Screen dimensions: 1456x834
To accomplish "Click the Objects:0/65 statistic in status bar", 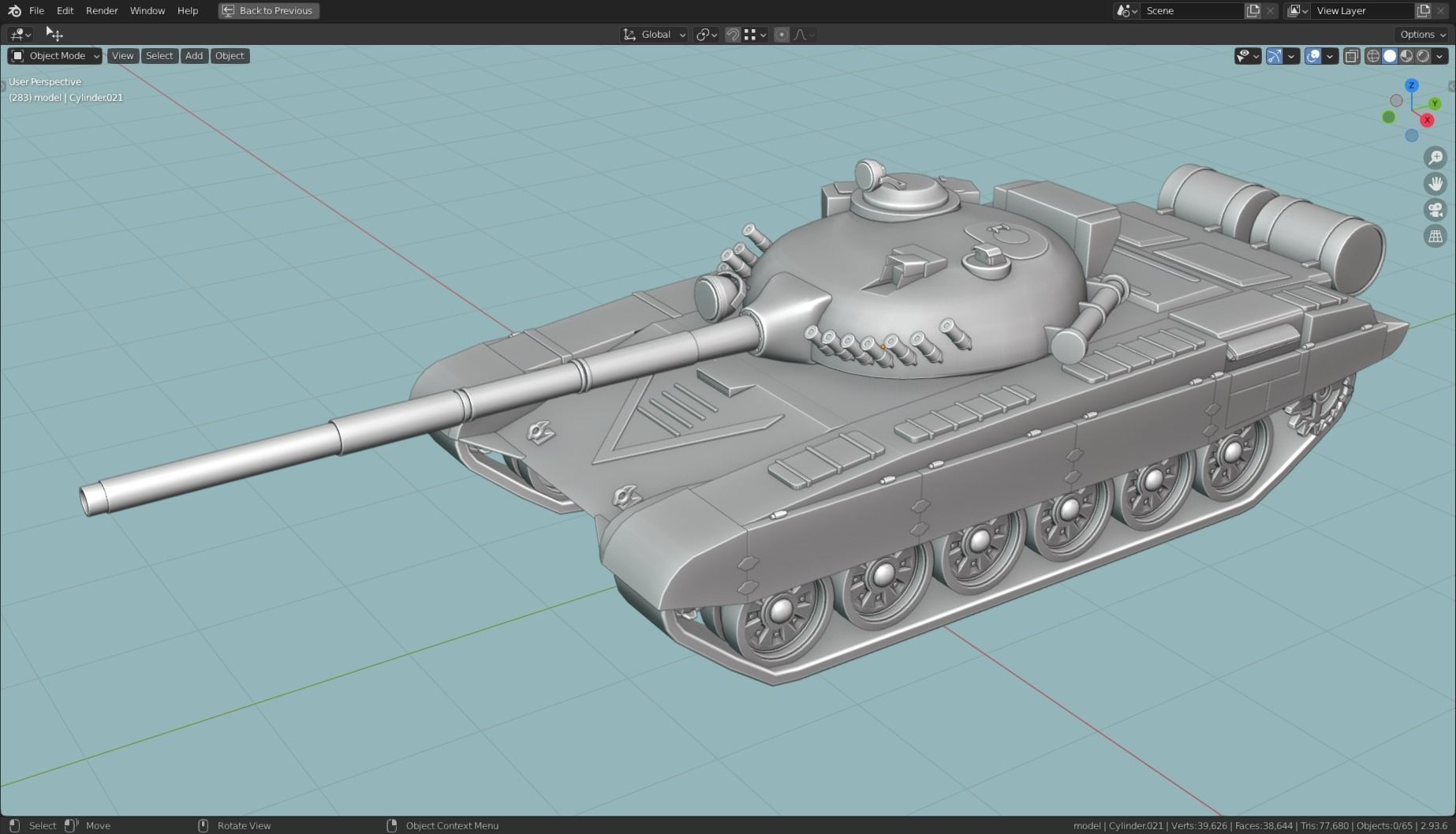I will pos(1384,826).
